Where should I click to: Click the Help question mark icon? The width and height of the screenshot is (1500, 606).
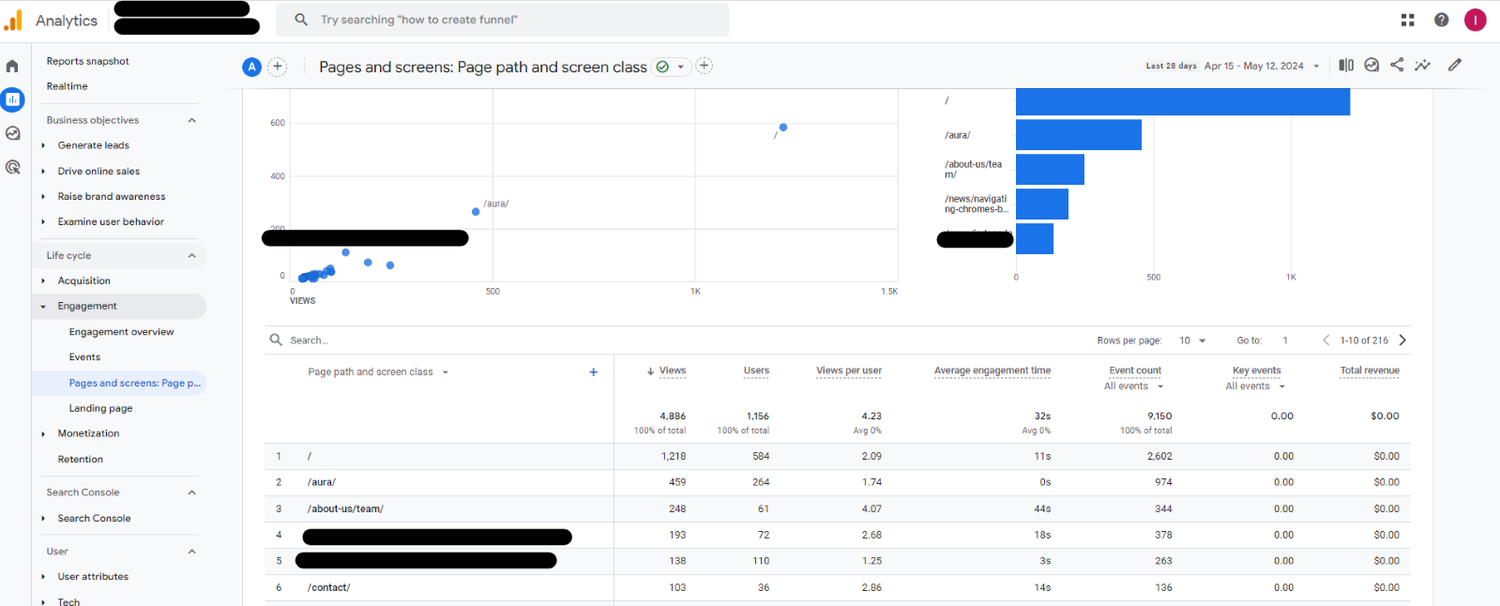(1441, 19)
